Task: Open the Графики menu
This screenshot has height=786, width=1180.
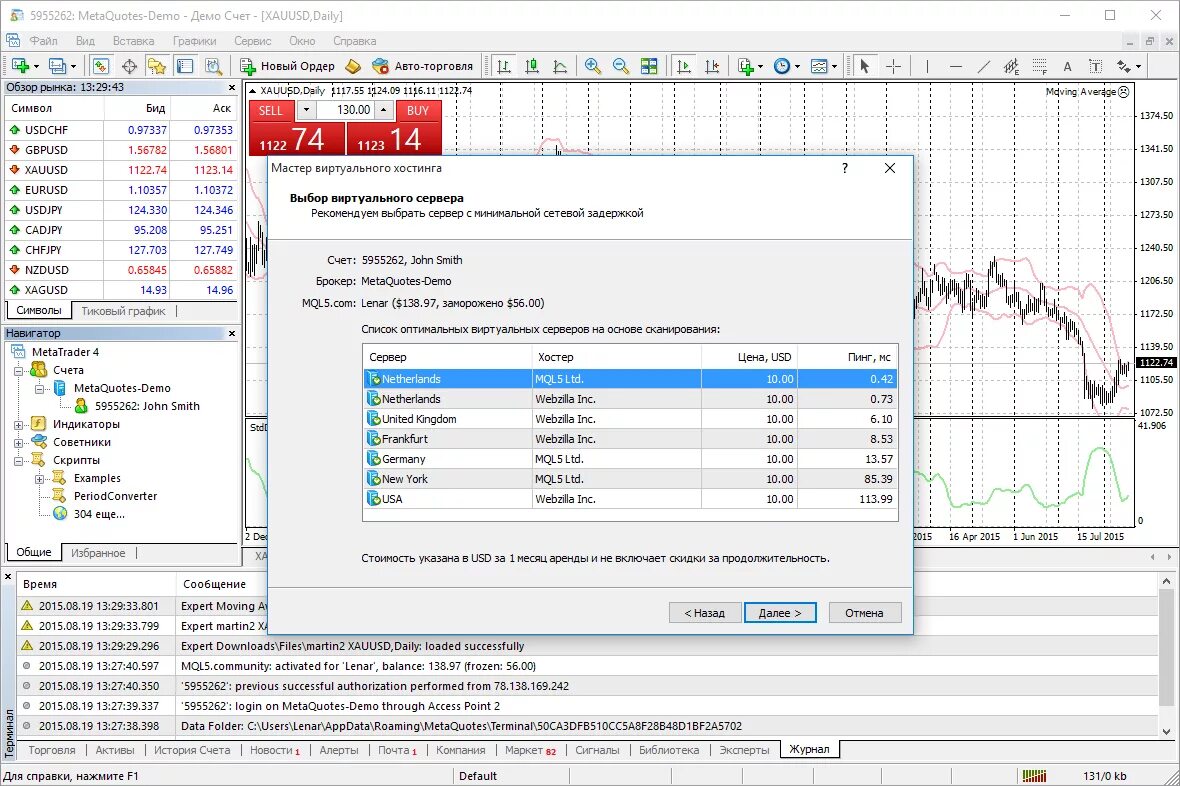Action: click(194, 41)
